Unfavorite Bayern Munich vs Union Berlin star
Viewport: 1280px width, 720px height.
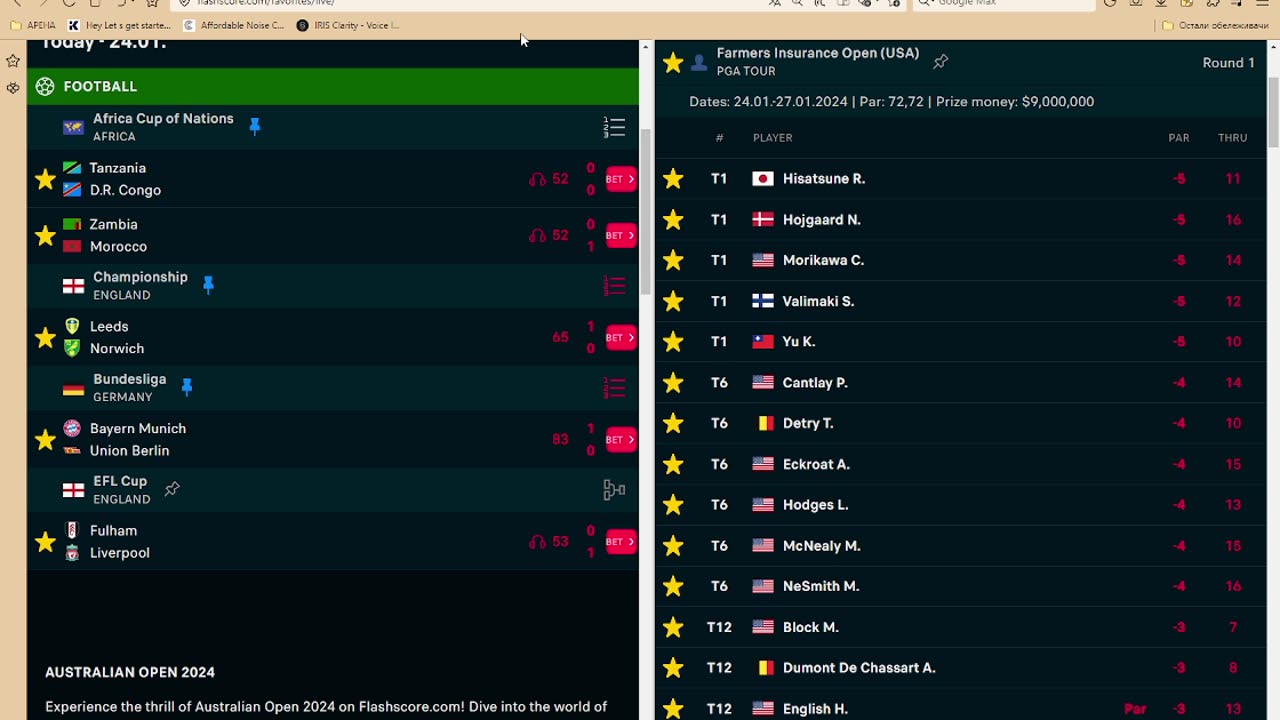pos(45,439)
